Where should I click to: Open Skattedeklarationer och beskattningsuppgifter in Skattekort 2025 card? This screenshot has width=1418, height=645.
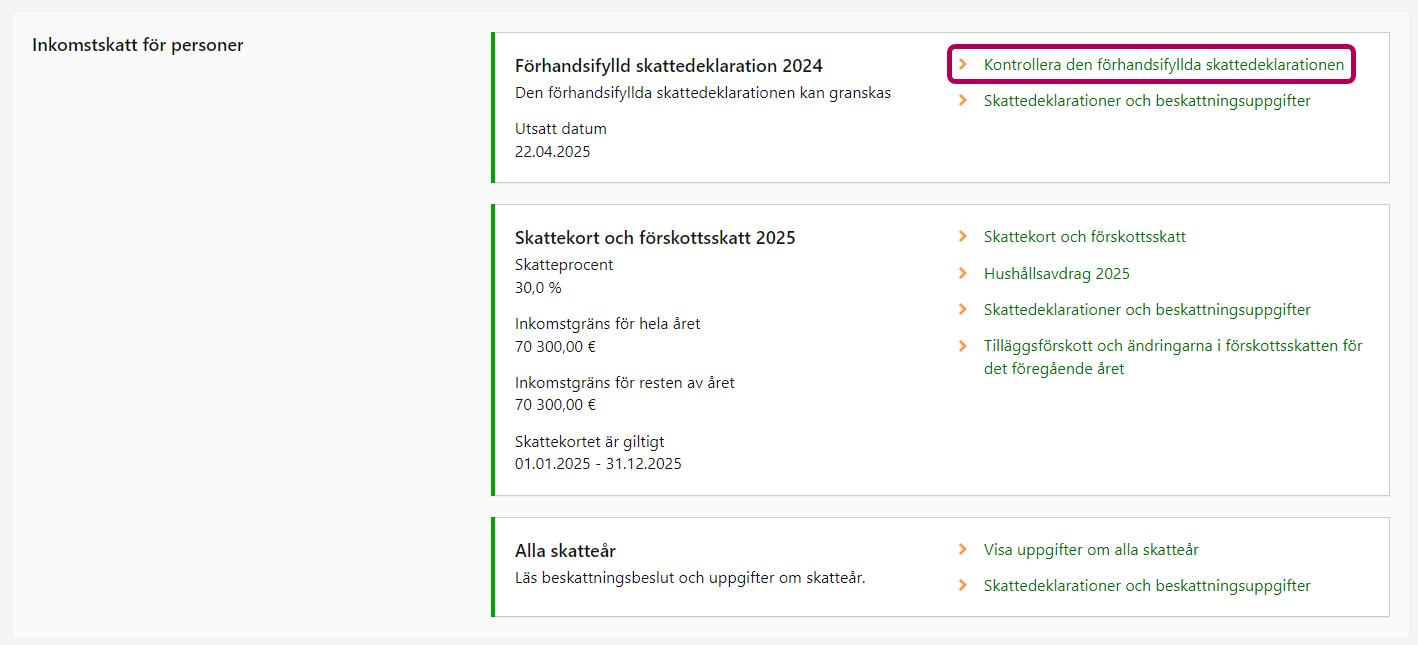[x=1146, y=310]
